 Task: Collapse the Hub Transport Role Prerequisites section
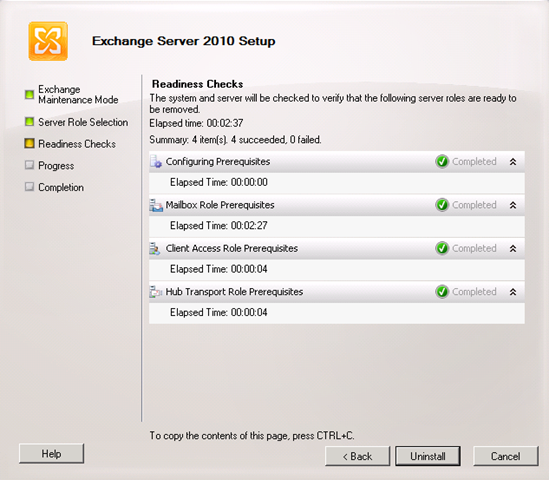tap(513, 292)
